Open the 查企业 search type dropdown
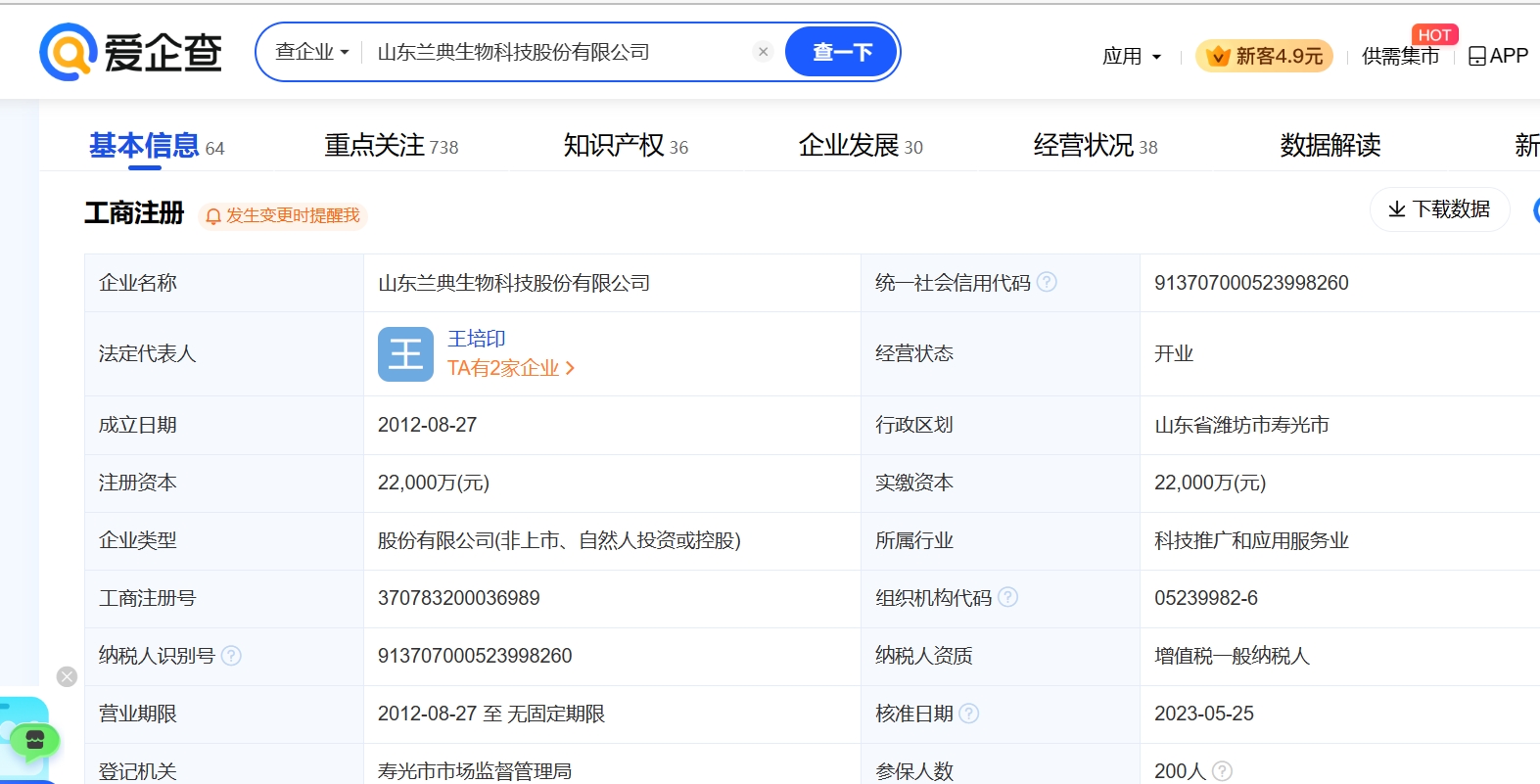This screenshot has height=784, width=1540. [x=311, y=52]
